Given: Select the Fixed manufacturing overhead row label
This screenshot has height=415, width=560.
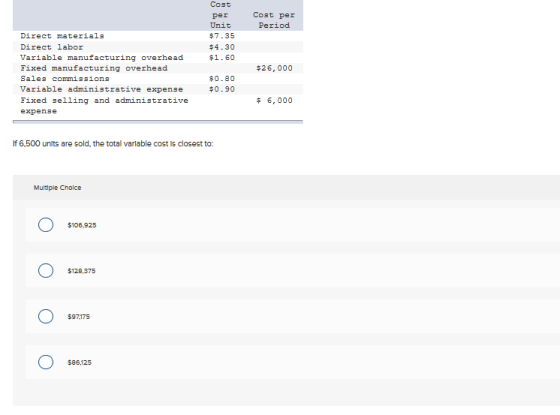Looking at the screenshot, I should coord(94,68).
